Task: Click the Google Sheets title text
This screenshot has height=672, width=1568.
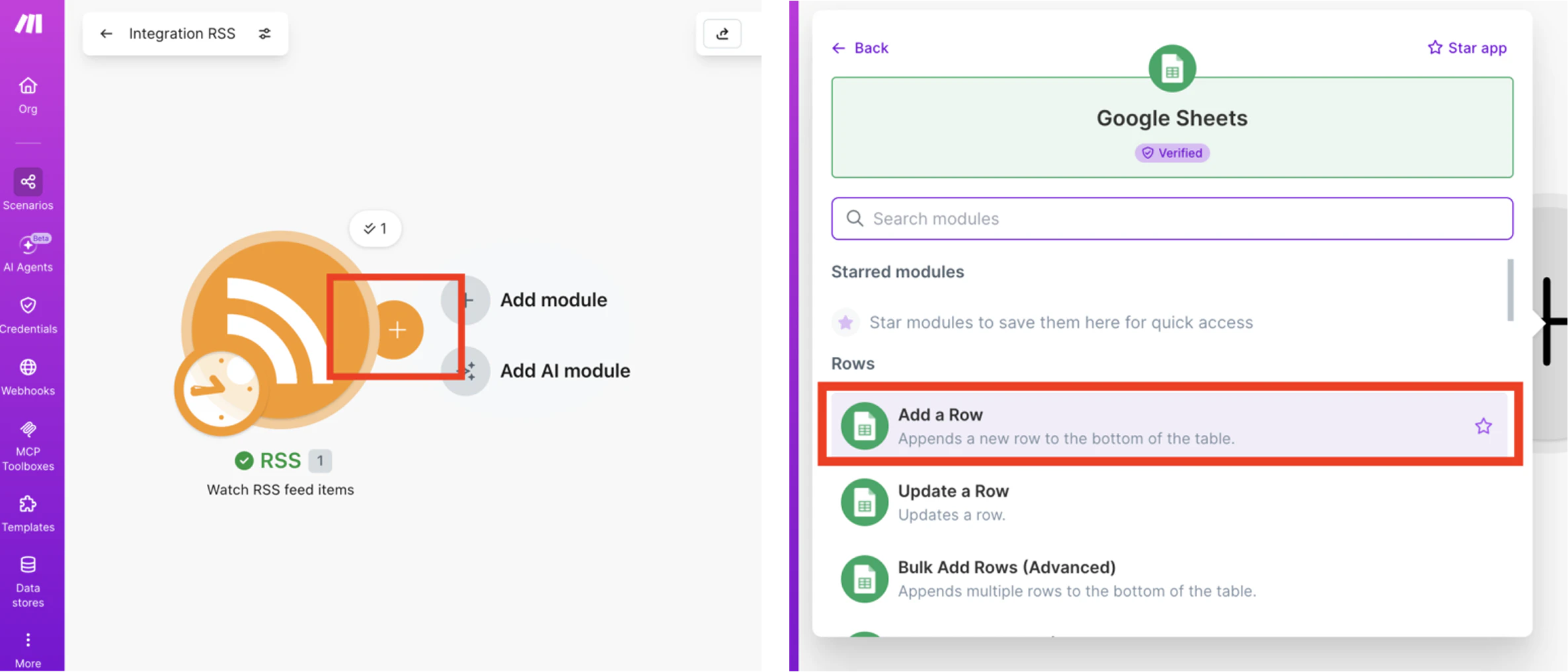Action: (1172, 118)
